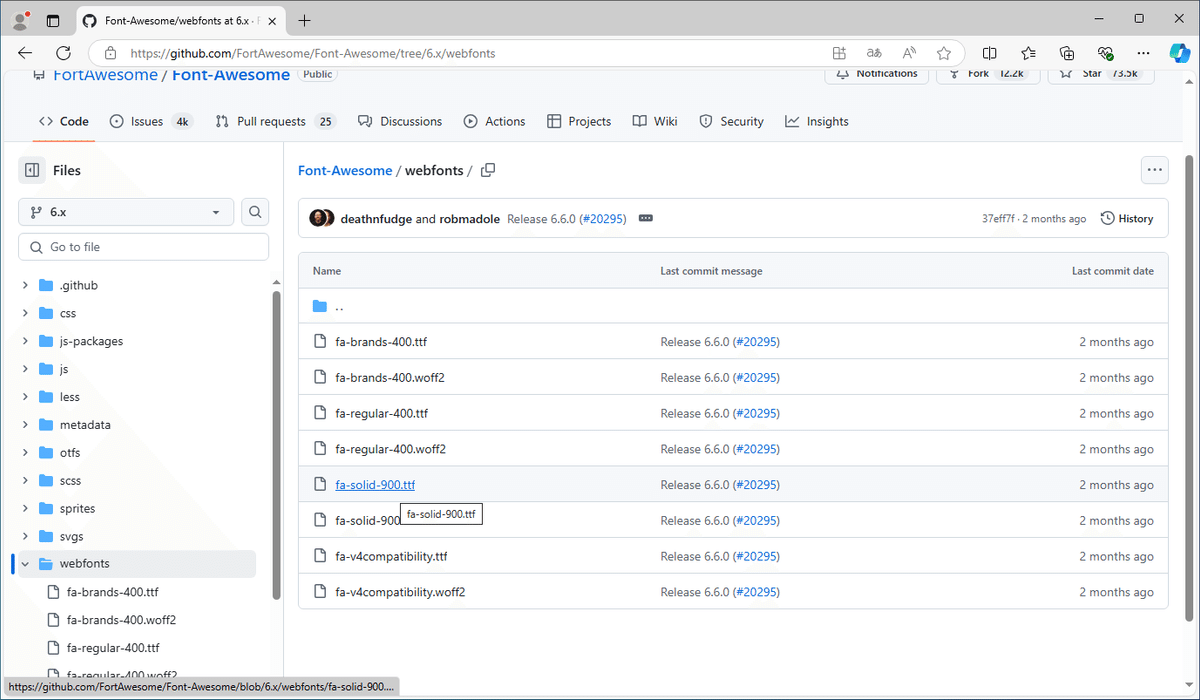1200x700 pixels.
Task: Refresh the page with reload icon
Action: (x=63, y=53)
